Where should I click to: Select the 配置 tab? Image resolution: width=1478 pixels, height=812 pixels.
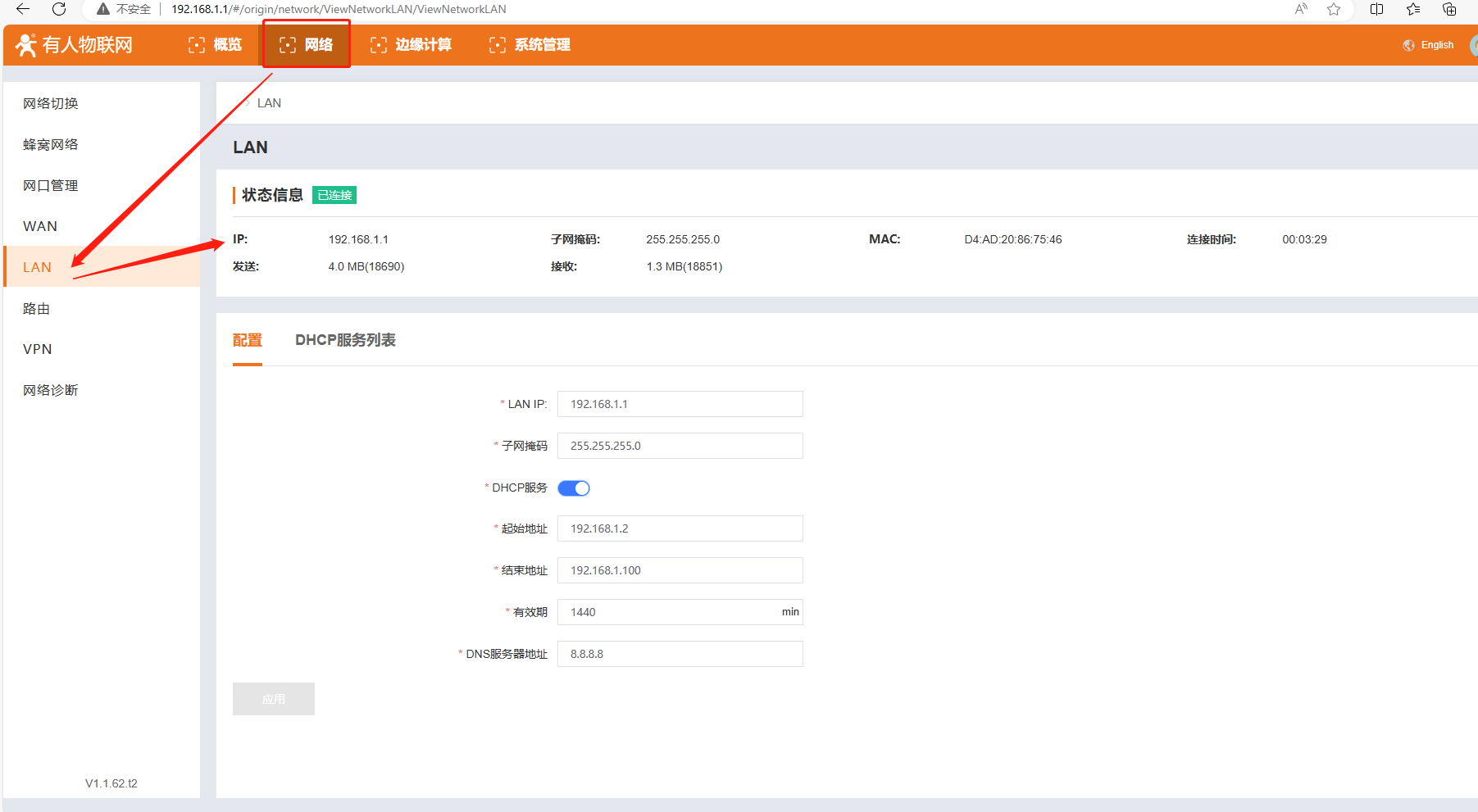[247, 340]
